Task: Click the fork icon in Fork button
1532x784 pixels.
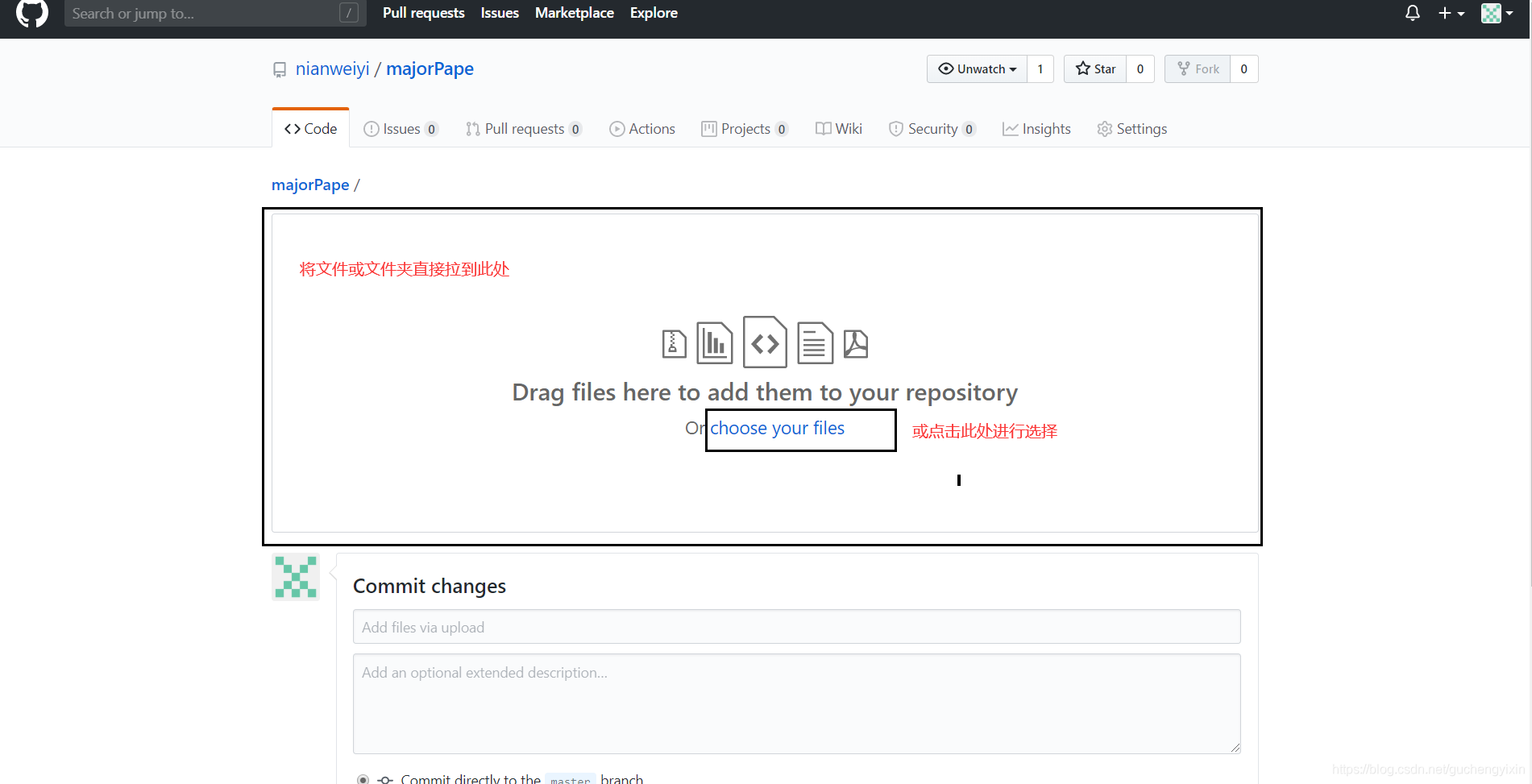Action: click(1184, 68)
